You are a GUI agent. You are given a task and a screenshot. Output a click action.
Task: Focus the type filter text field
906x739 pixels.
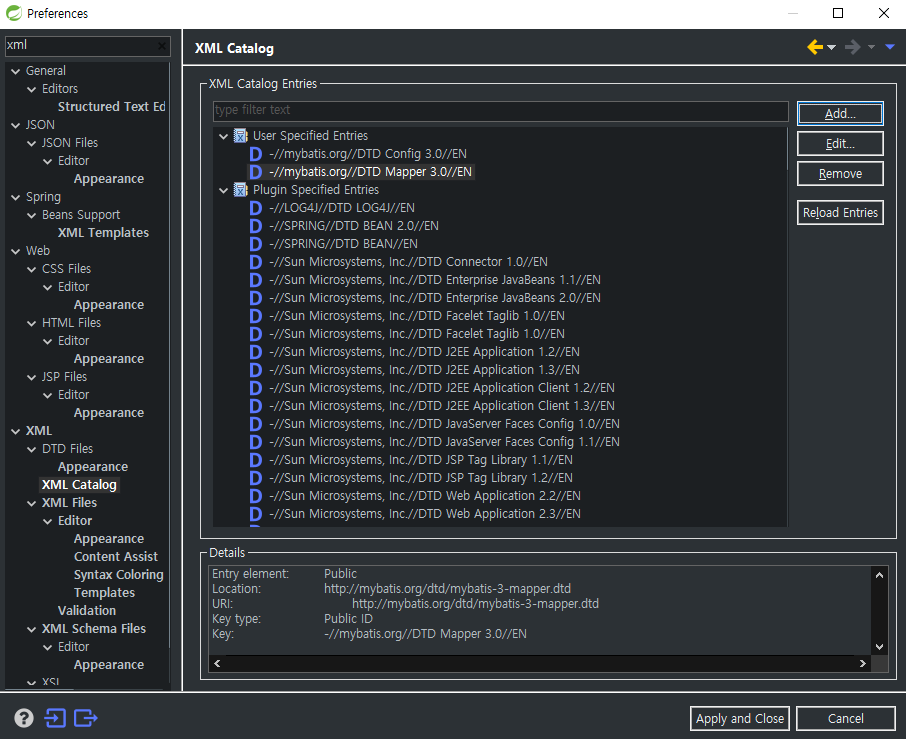[500, 110]
